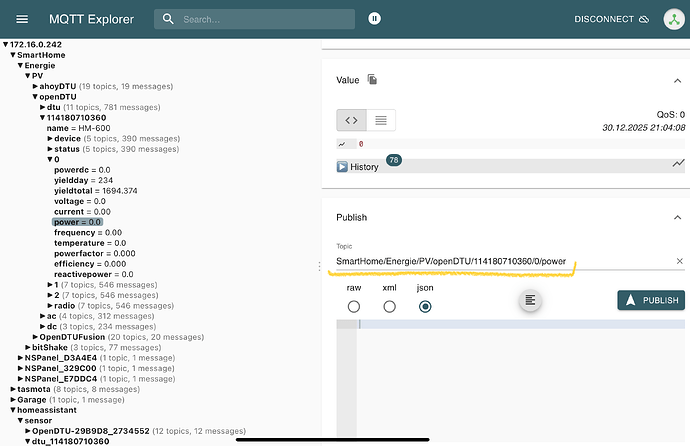Select the yieldtotal = 1694.374 topic
The height and width of the screenshot is (446, 690).
(x=95, y=191)
